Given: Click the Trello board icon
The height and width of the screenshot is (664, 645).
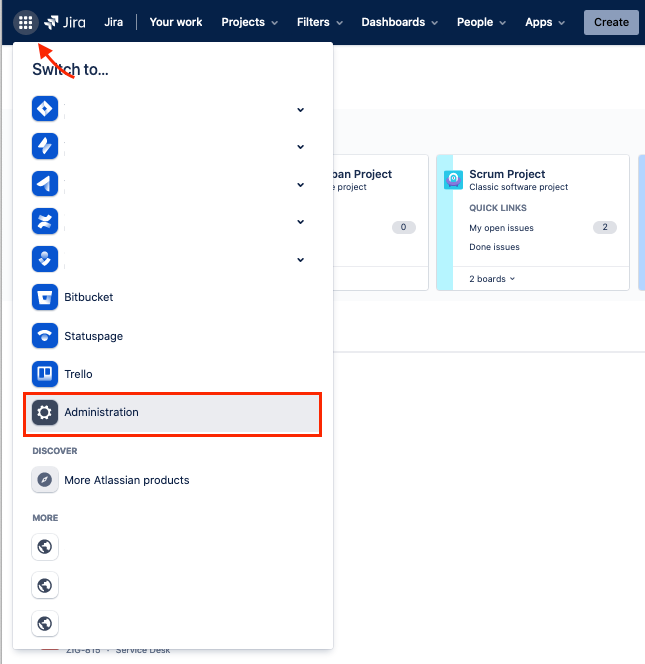Looking at the screenshot, I should coord(45,374).
